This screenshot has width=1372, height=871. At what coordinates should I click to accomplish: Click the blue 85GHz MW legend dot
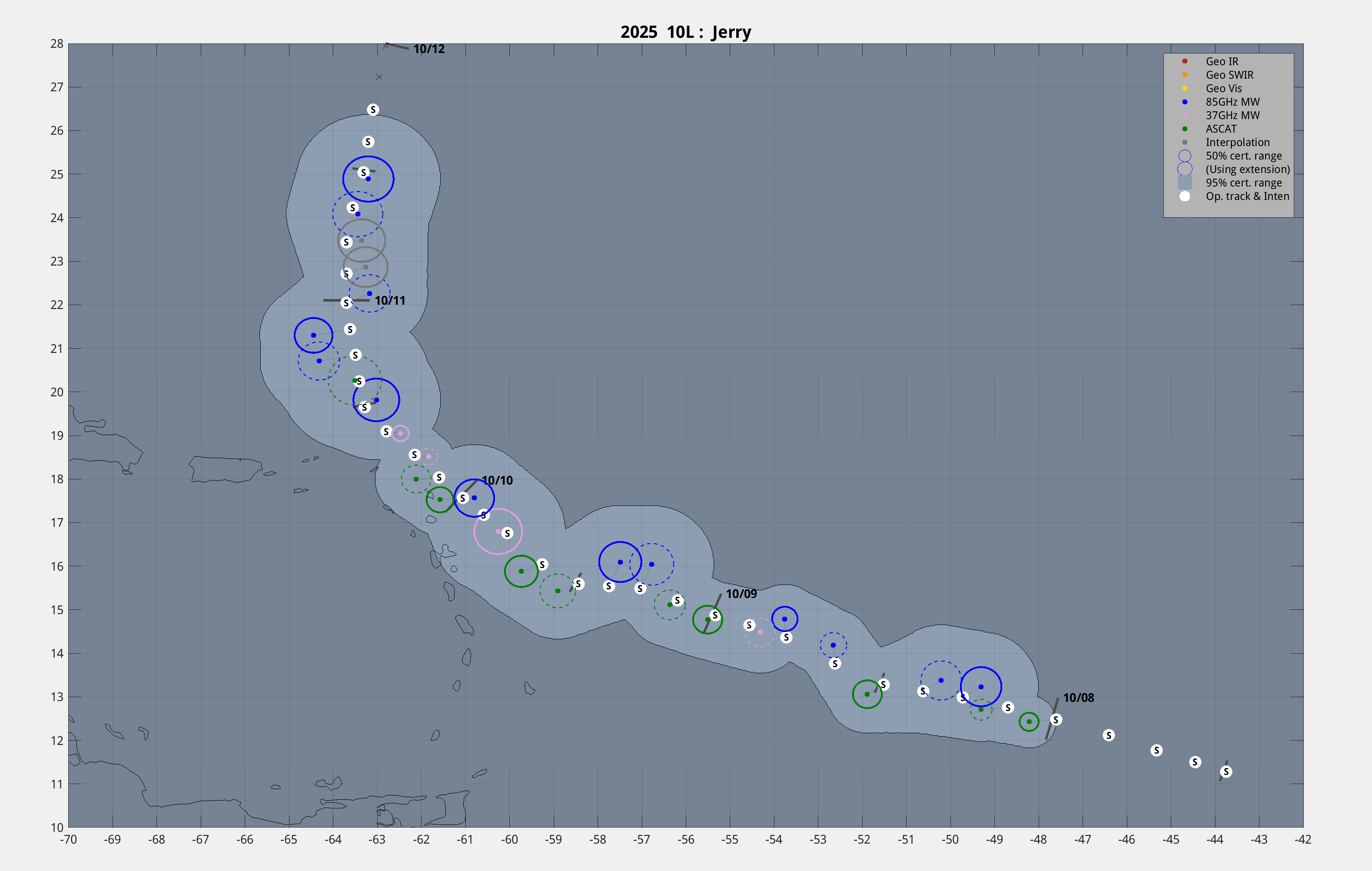(x=1185, y=102)
